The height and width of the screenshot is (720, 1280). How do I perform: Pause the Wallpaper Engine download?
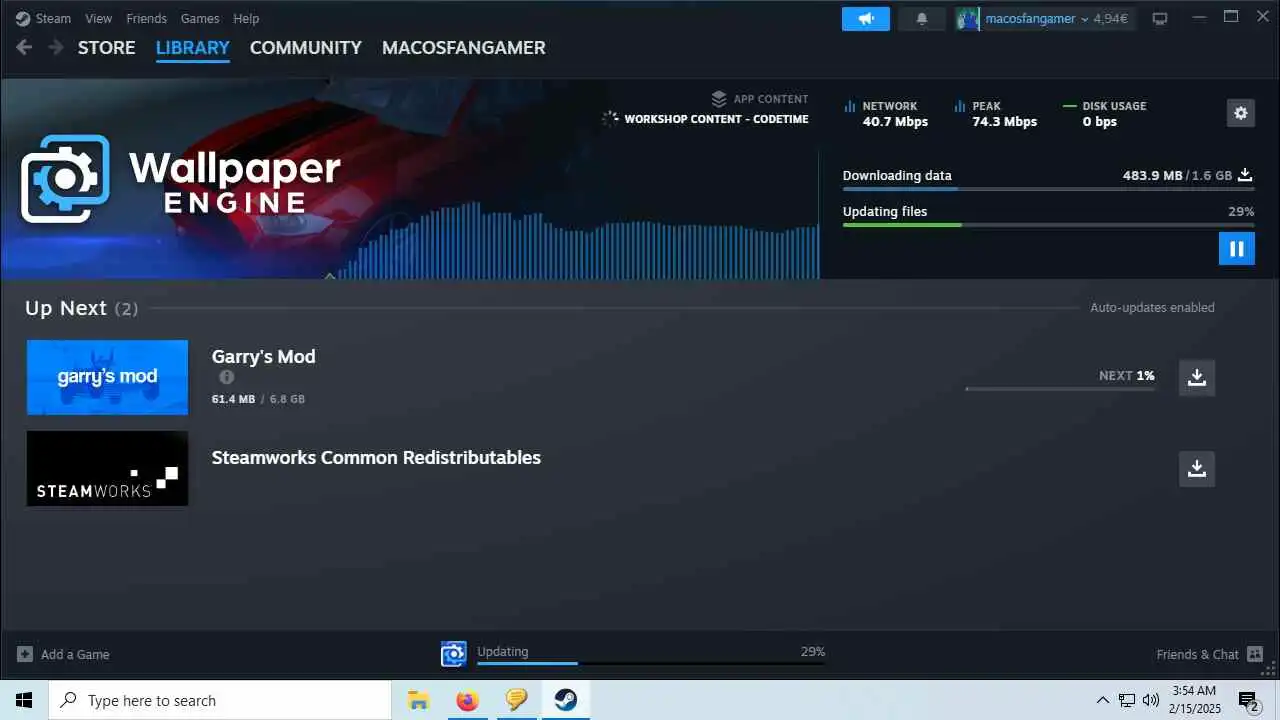pyautogui.click(x=1236, y=248)
